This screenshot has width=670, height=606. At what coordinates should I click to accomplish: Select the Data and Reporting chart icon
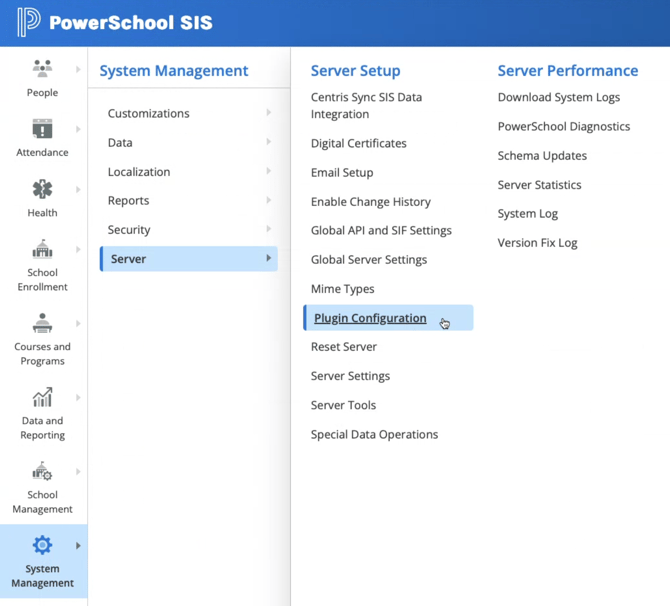42,397
